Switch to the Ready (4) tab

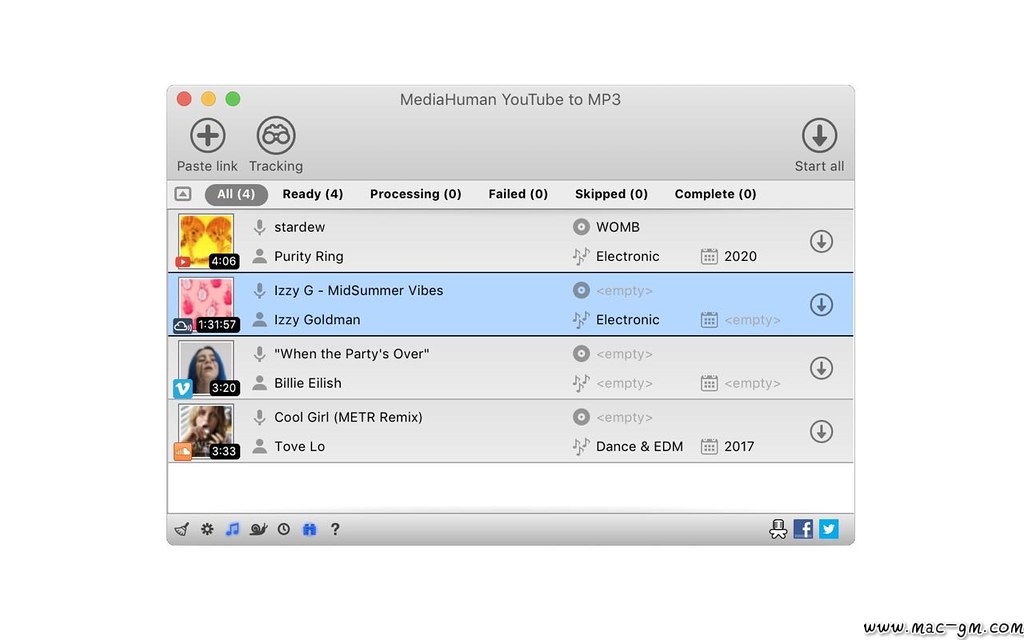[312, 194]
